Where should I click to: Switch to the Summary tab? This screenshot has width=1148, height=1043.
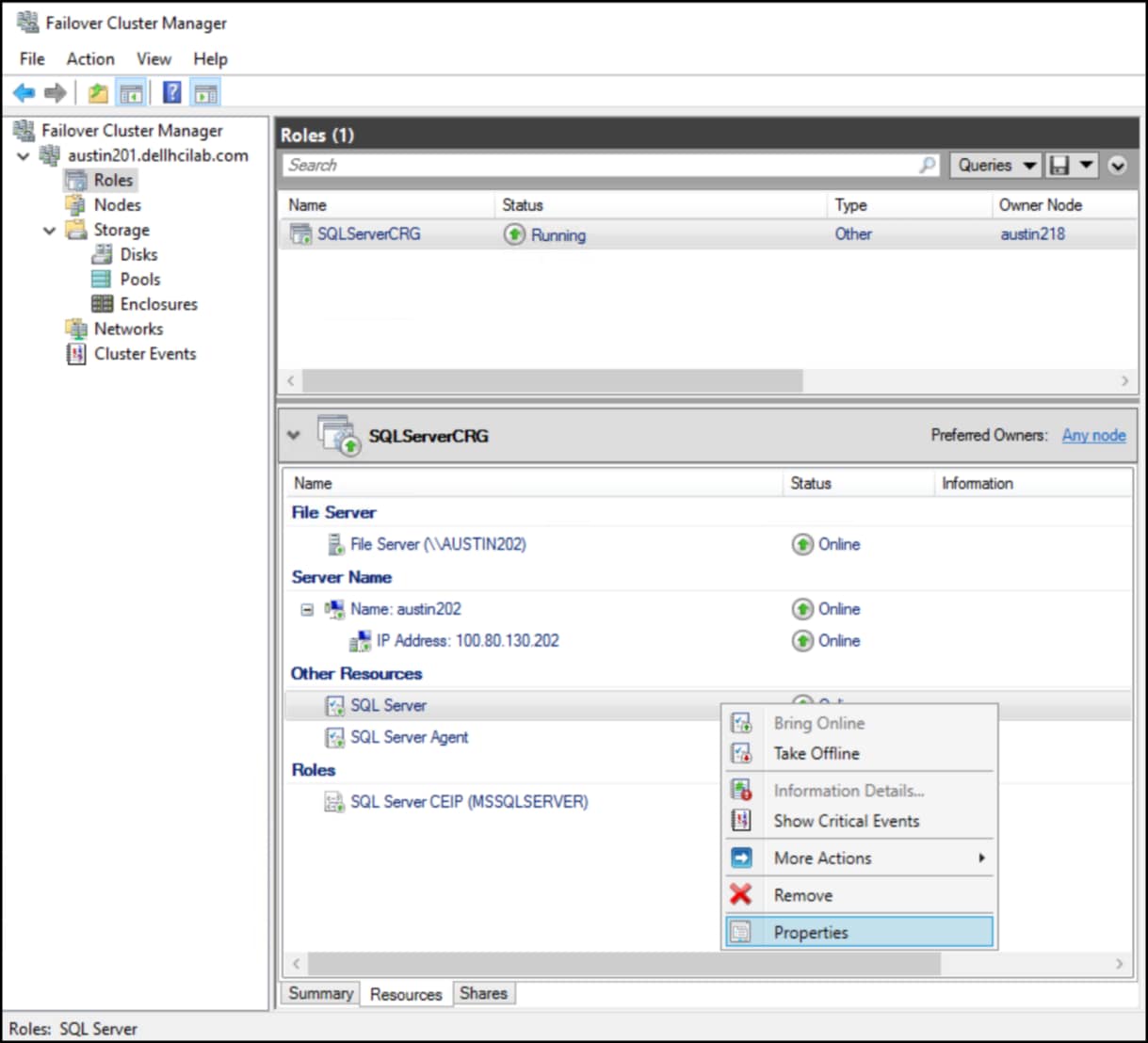click(320, 993)
